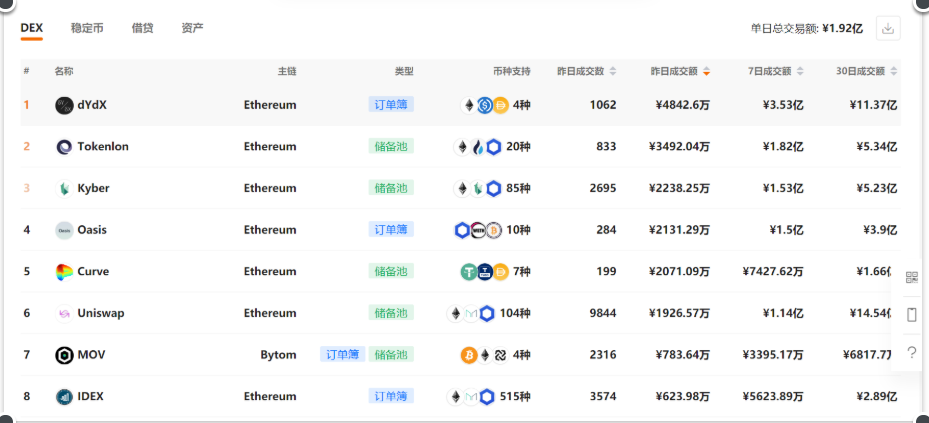Click the 515种 token count

click(x=515, y=396)
